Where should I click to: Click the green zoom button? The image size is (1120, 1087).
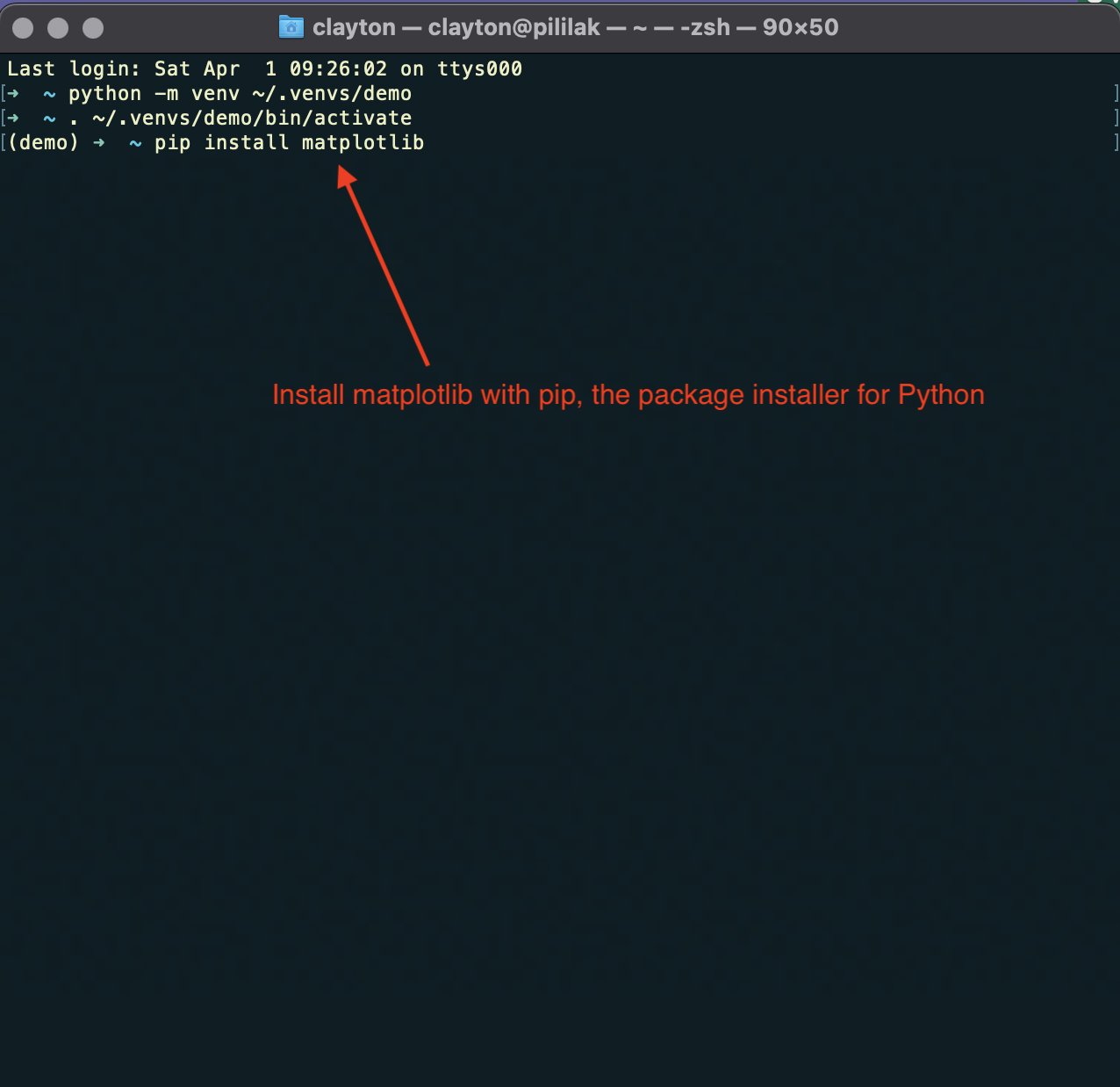tap(92, 27)
